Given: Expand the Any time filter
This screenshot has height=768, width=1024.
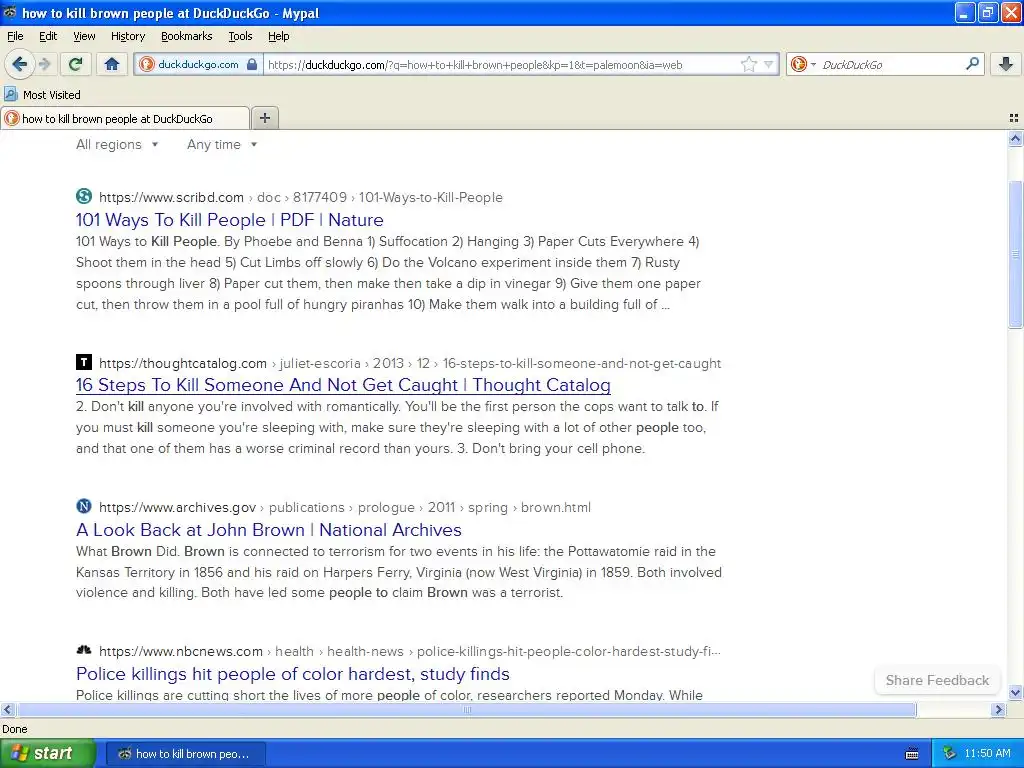Looking at the screenshot, I should click(x=222, y=144).
